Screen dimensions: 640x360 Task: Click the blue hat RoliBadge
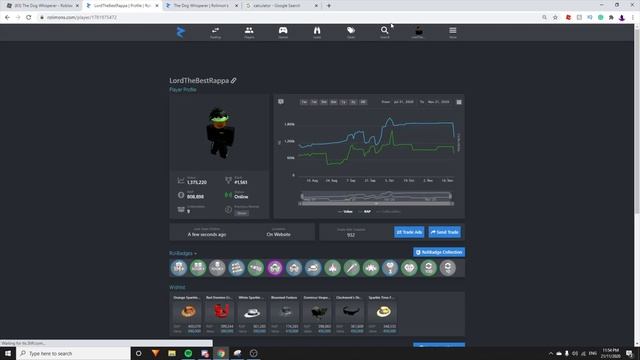313,268
